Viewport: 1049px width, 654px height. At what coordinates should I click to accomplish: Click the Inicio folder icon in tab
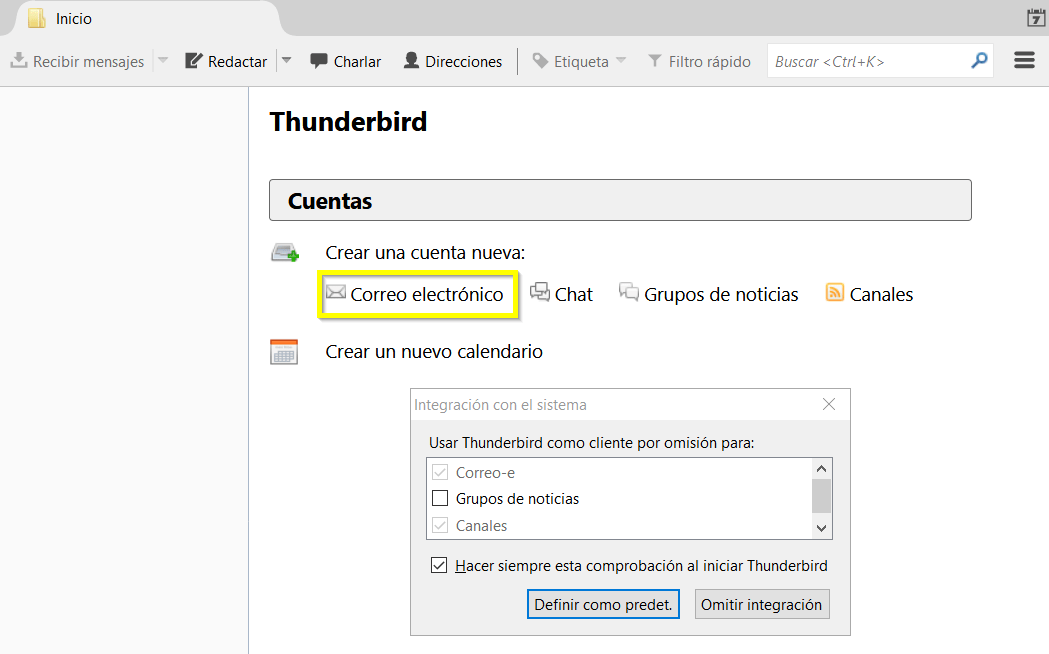(x=37, y=18)
